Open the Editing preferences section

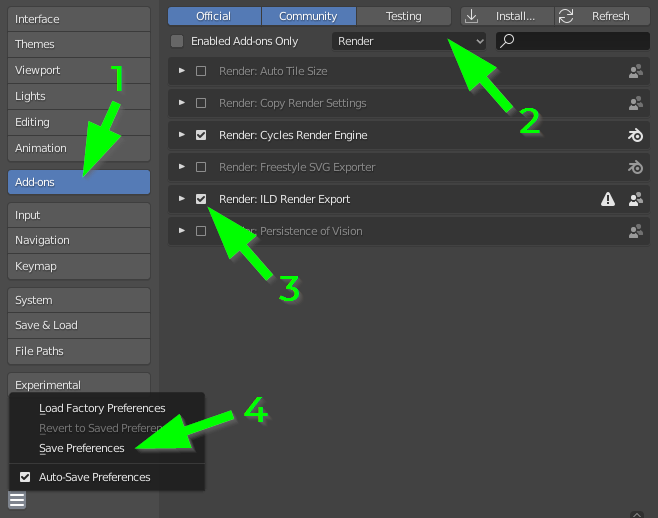(79, 123)
